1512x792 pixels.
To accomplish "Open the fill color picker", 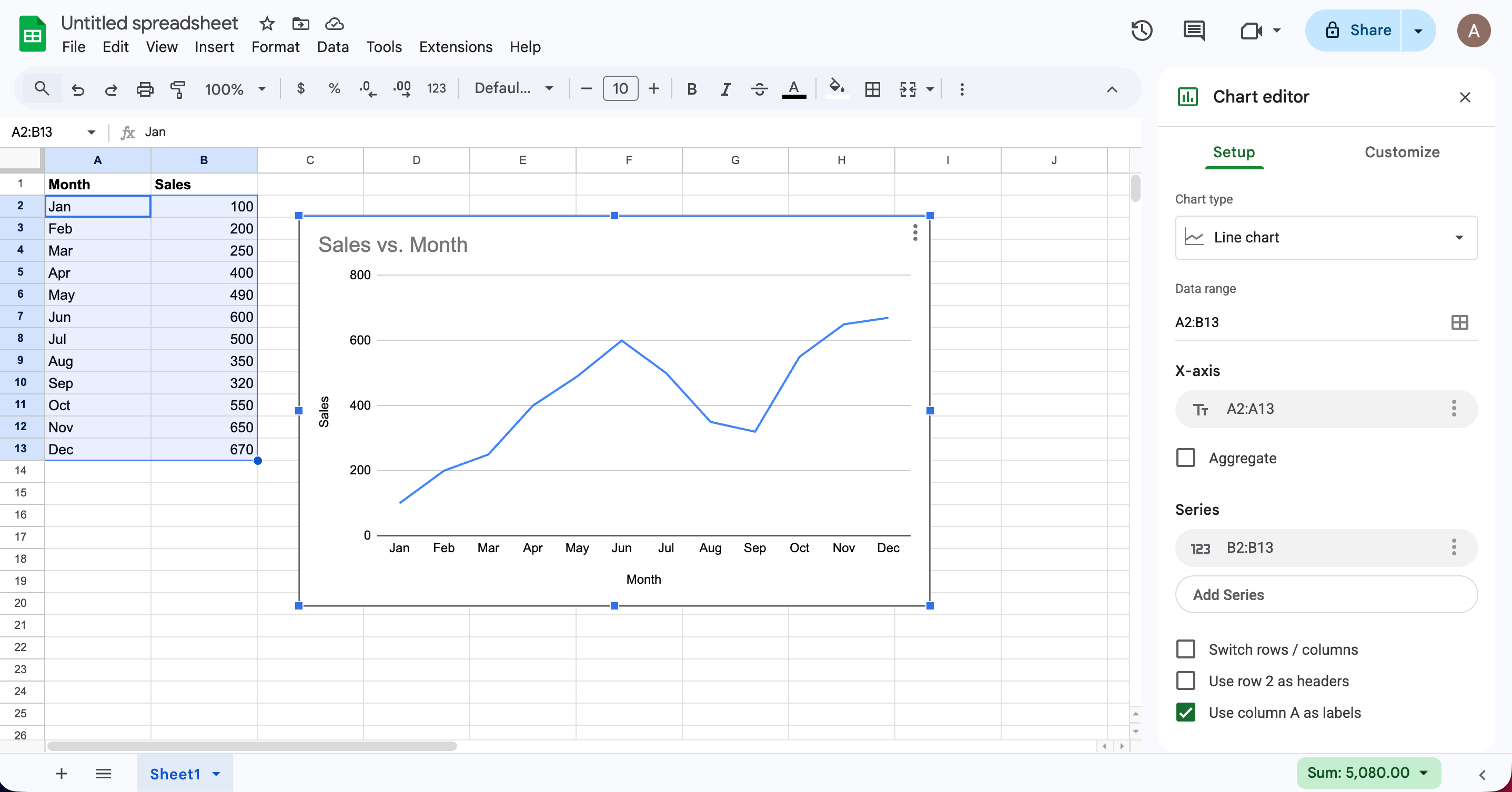I will [836, 88].
